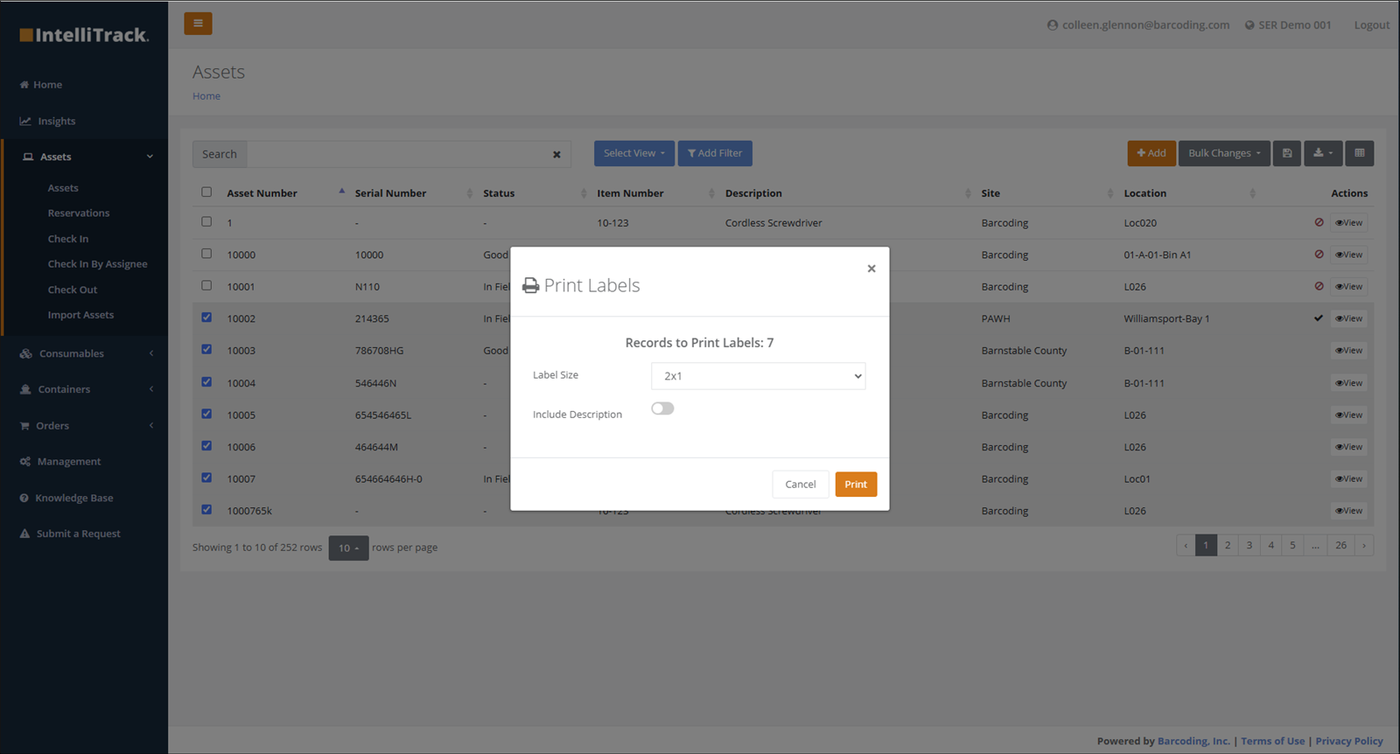Sort by Serial Number column arrows

(470, 193)
